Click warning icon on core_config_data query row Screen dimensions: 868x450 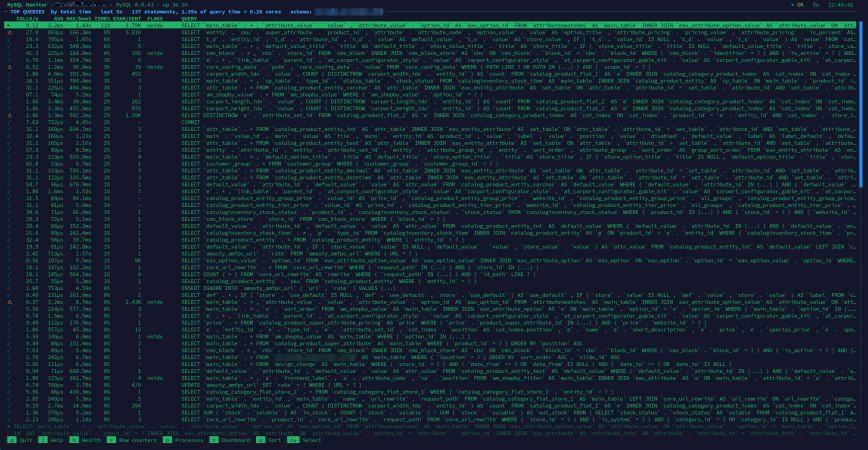click(x=9, y=67)
